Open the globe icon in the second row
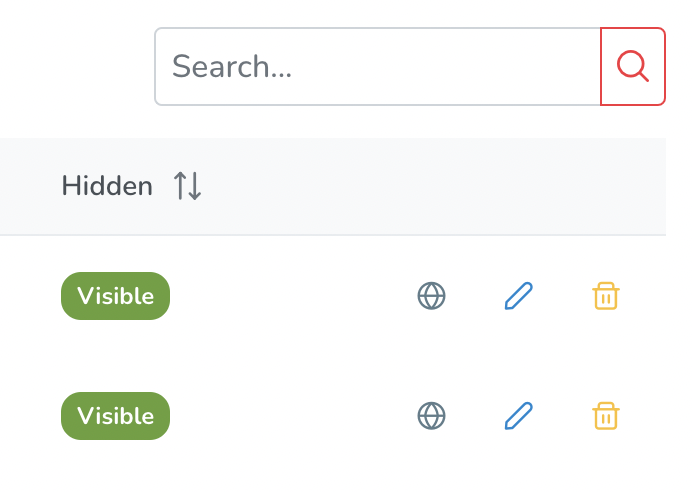The height and width of the screenshot is (492, 692). 431,416
